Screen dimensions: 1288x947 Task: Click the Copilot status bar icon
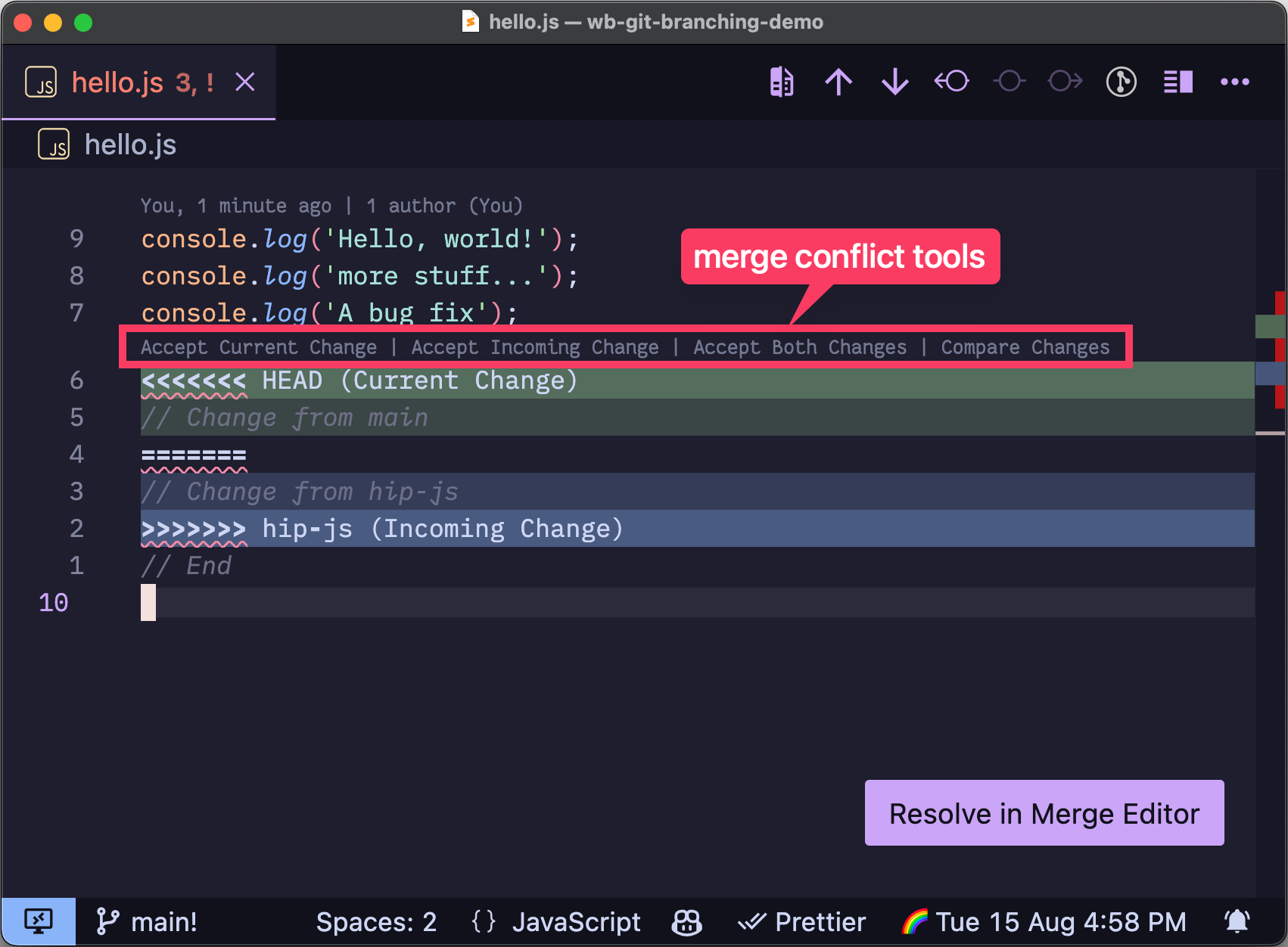tap(686, 922)
